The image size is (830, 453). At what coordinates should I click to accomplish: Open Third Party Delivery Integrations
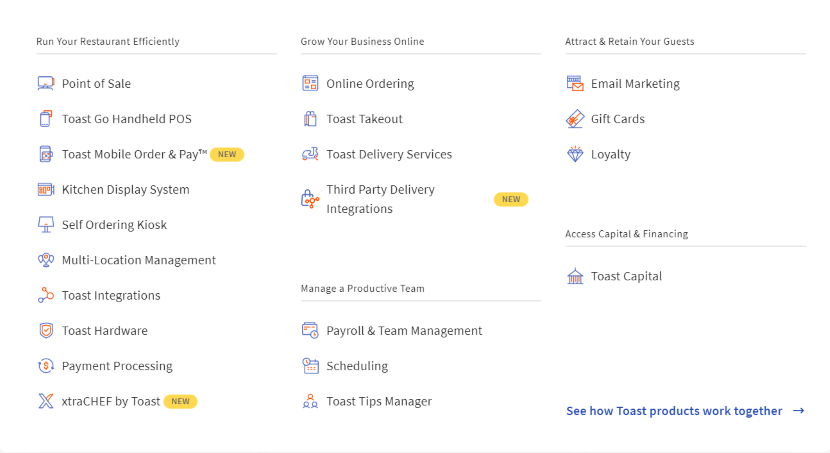click(380, 199)
